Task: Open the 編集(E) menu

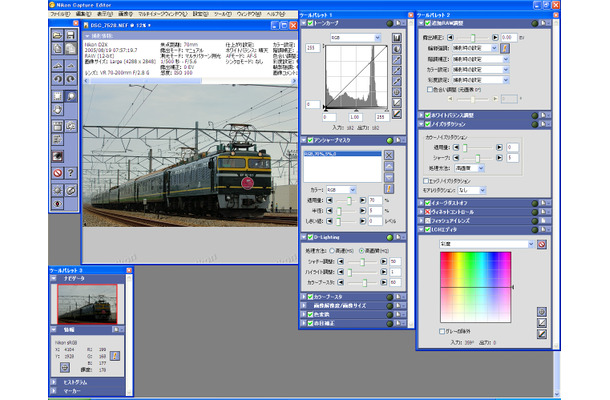Action: click(83, 14)
